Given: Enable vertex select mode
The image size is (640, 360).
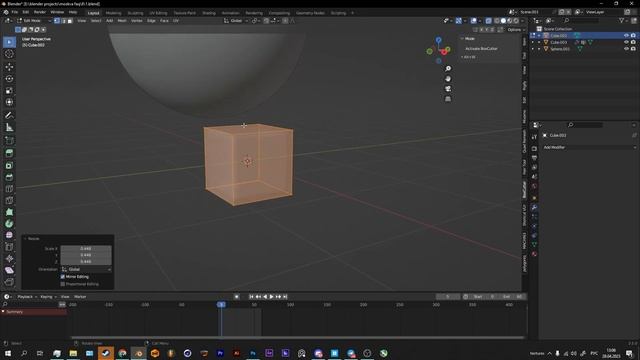Looking at the screenshot, I should click(x=57, y=20).
